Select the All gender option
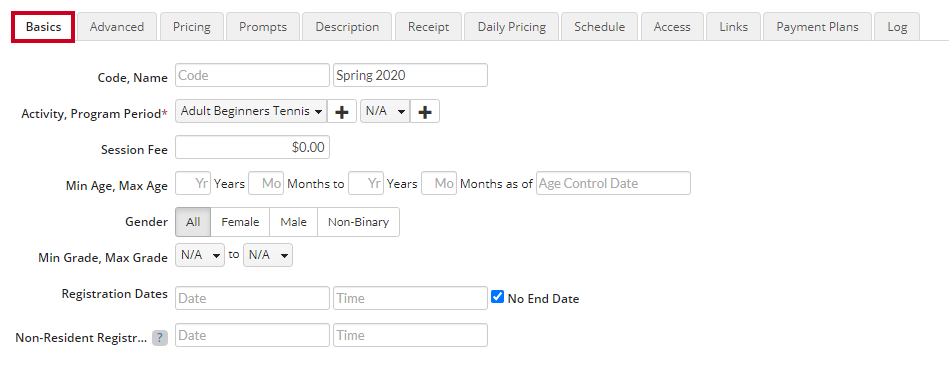 pyautogui.click(x=193, y=222)
